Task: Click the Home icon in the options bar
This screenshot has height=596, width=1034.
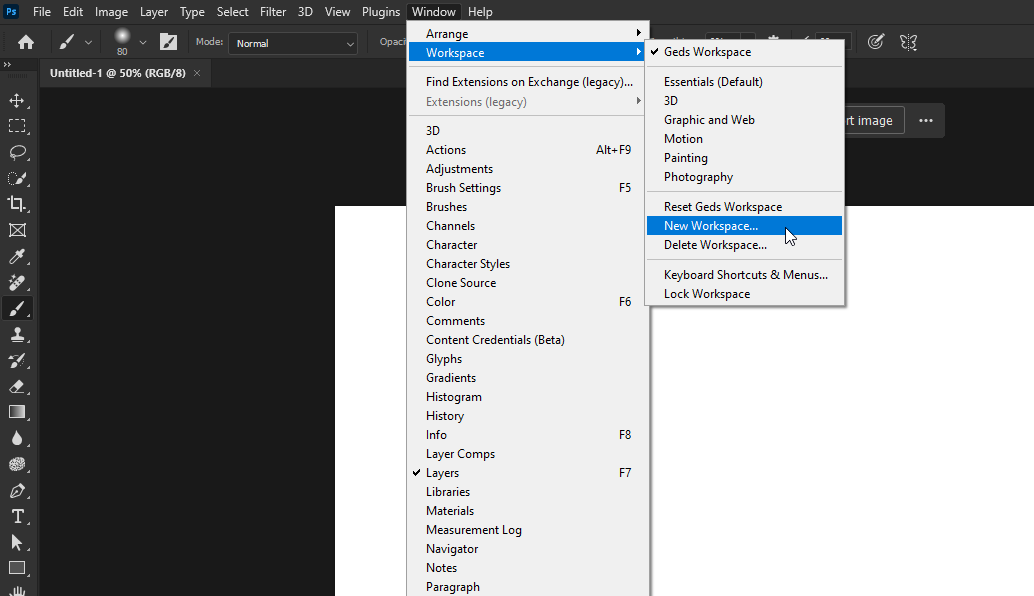Action: point(25,42)
